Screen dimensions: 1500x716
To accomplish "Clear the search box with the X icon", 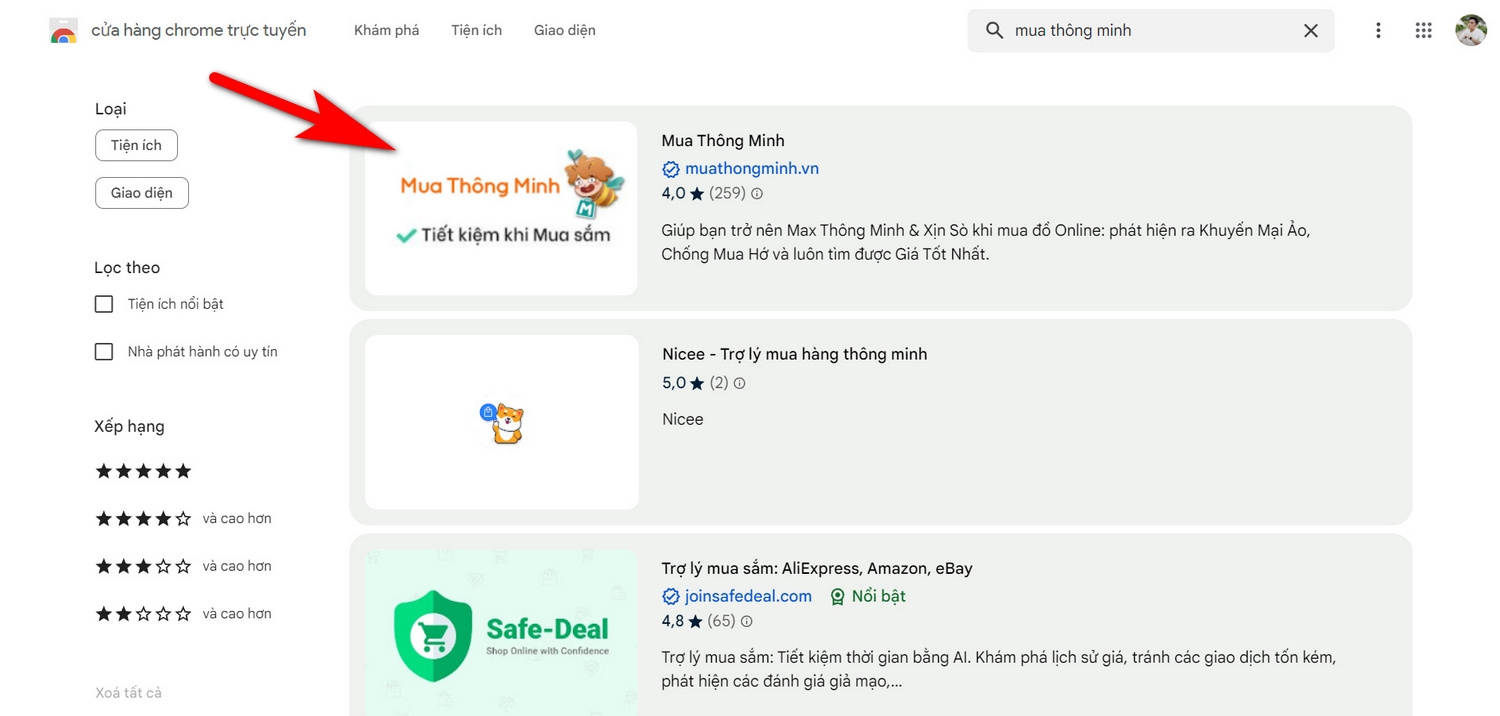I will point(1310,31).
